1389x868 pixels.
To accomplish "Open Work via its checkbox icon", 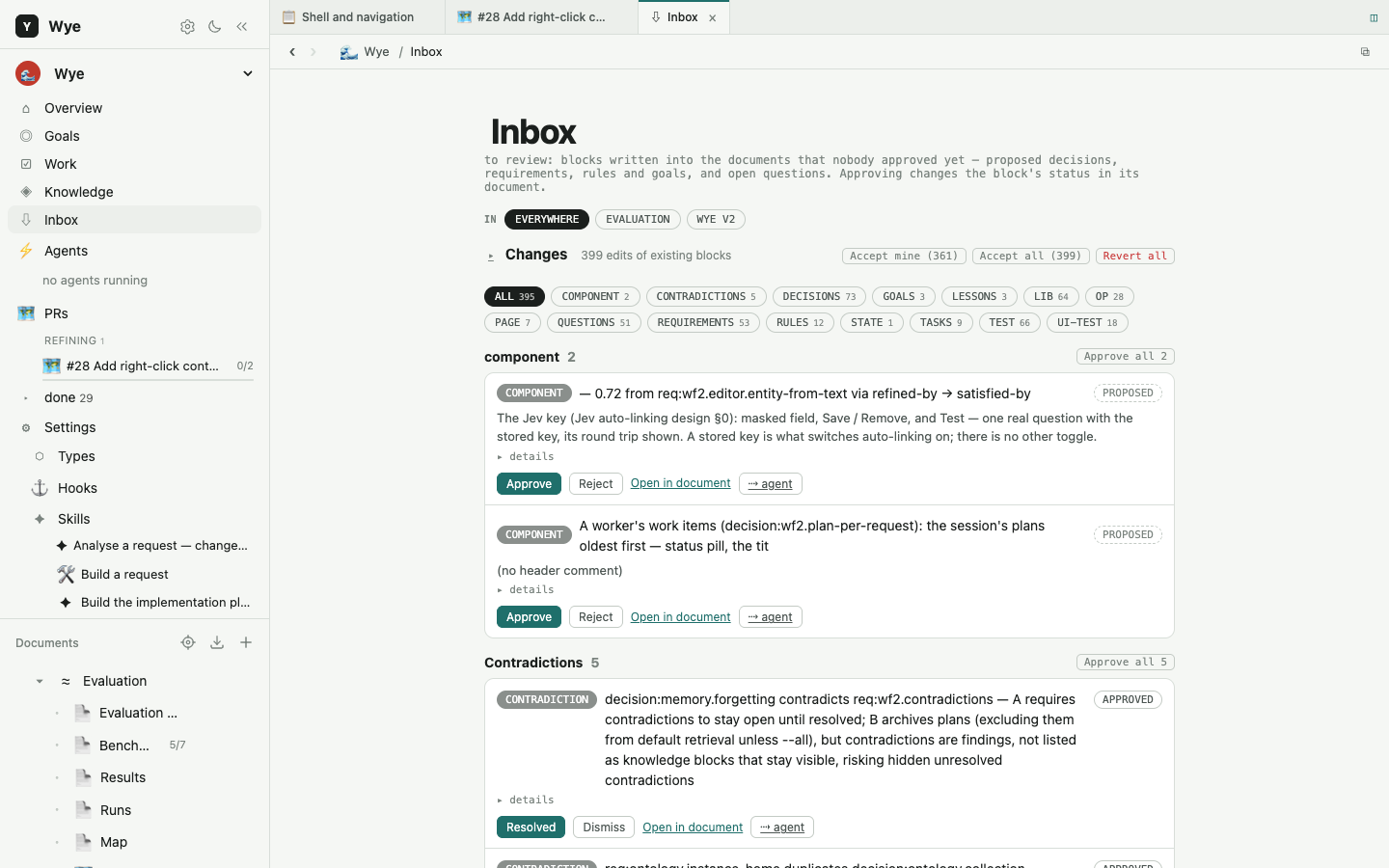I will pos(26,164).
